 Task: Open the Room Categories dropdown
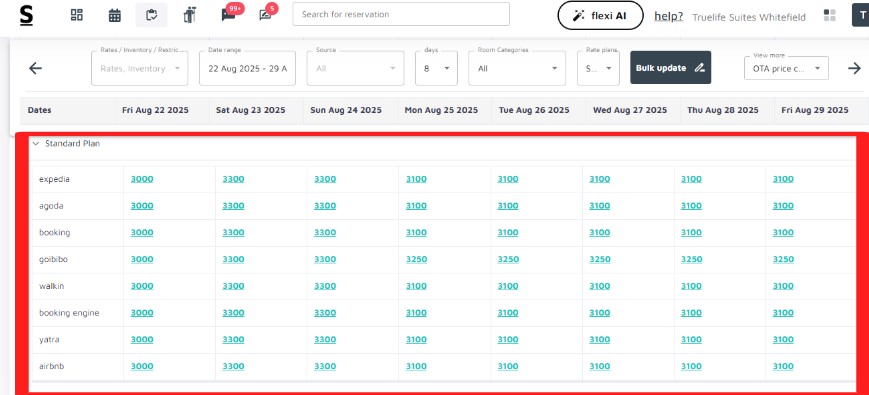(517, 68)
